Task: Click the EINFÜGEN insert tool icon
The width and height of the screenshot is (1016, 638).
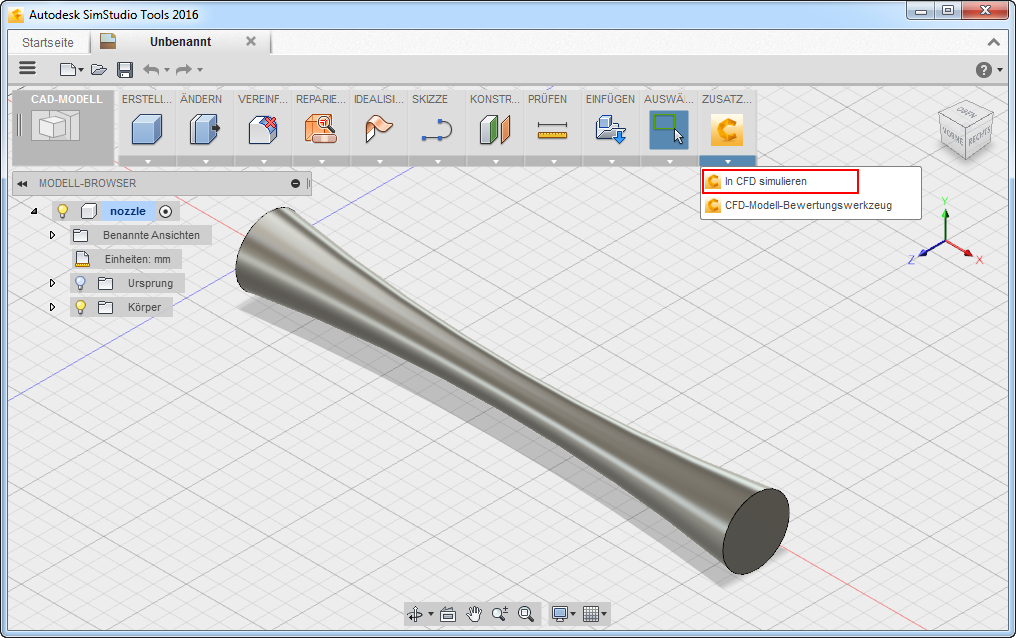Action: pyautogui.click(x=611, y=129)
